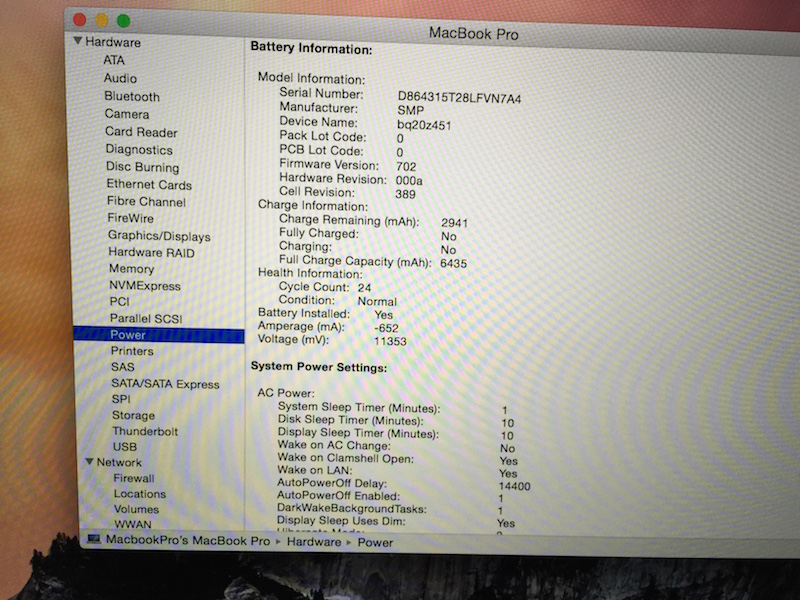
Task: Click the Network section label
Action: 119,462
